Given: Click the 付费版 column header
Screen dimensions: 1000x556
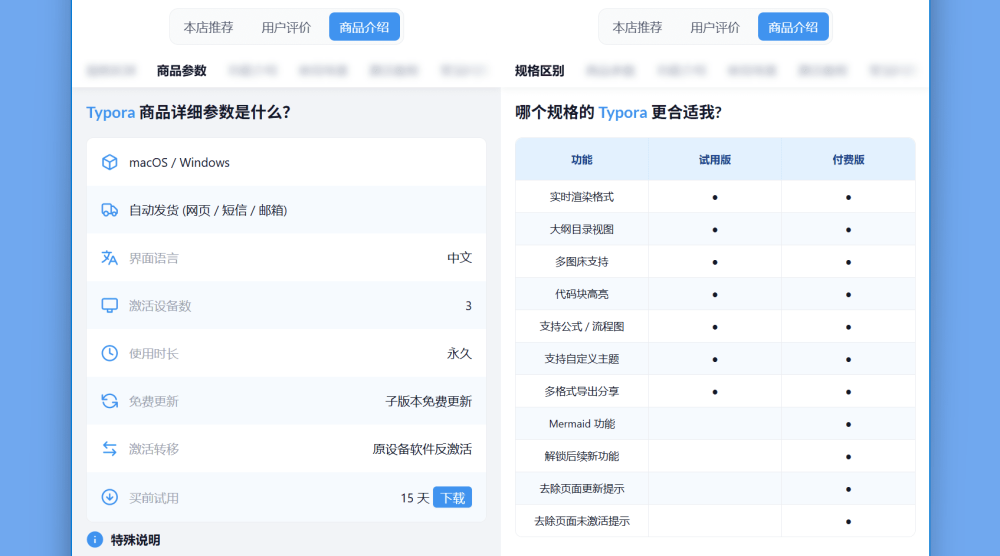Looking at the screenshot, I should click(x=848, y=159).
